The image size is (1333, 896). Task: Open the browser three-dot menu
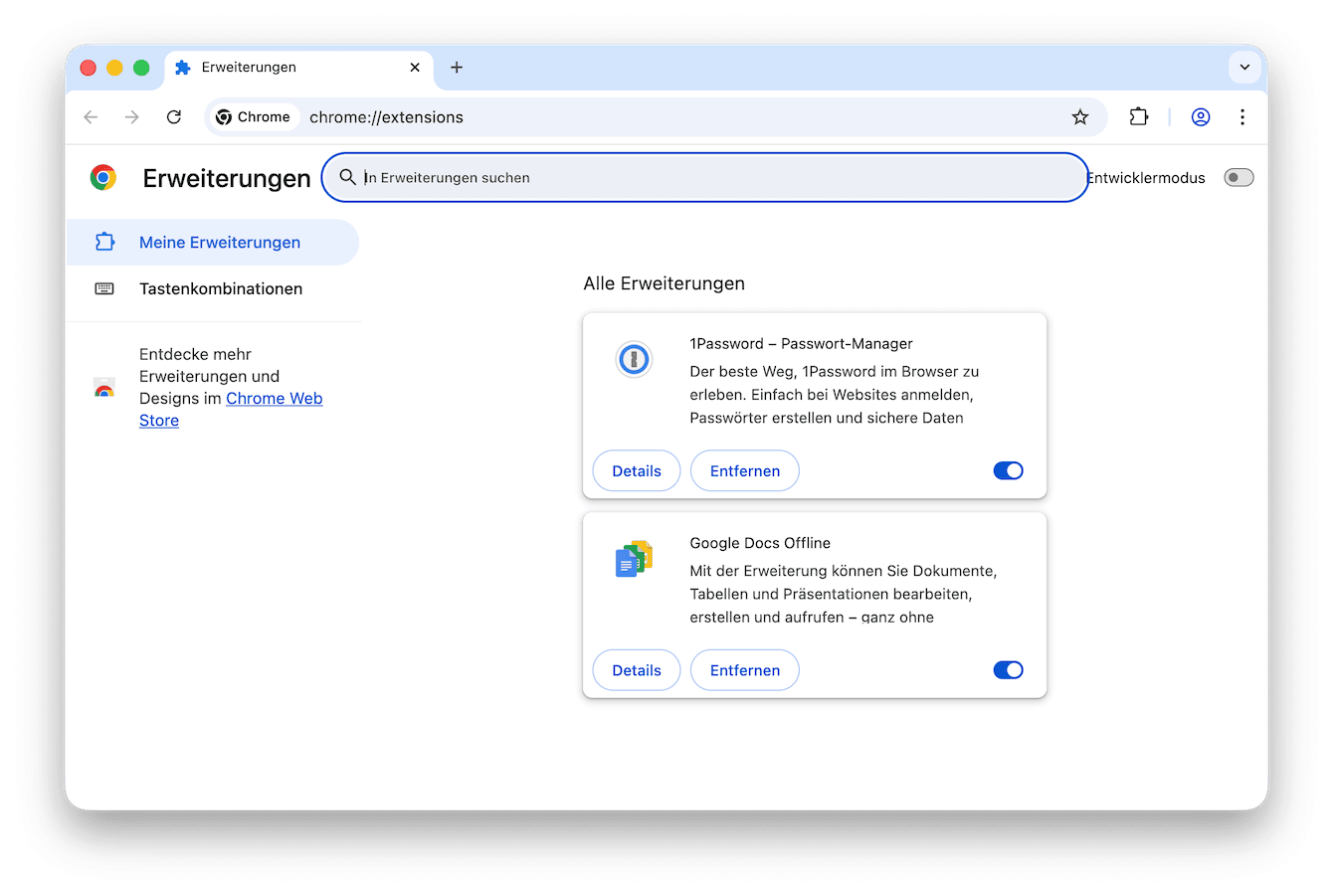click(1242, 116)
